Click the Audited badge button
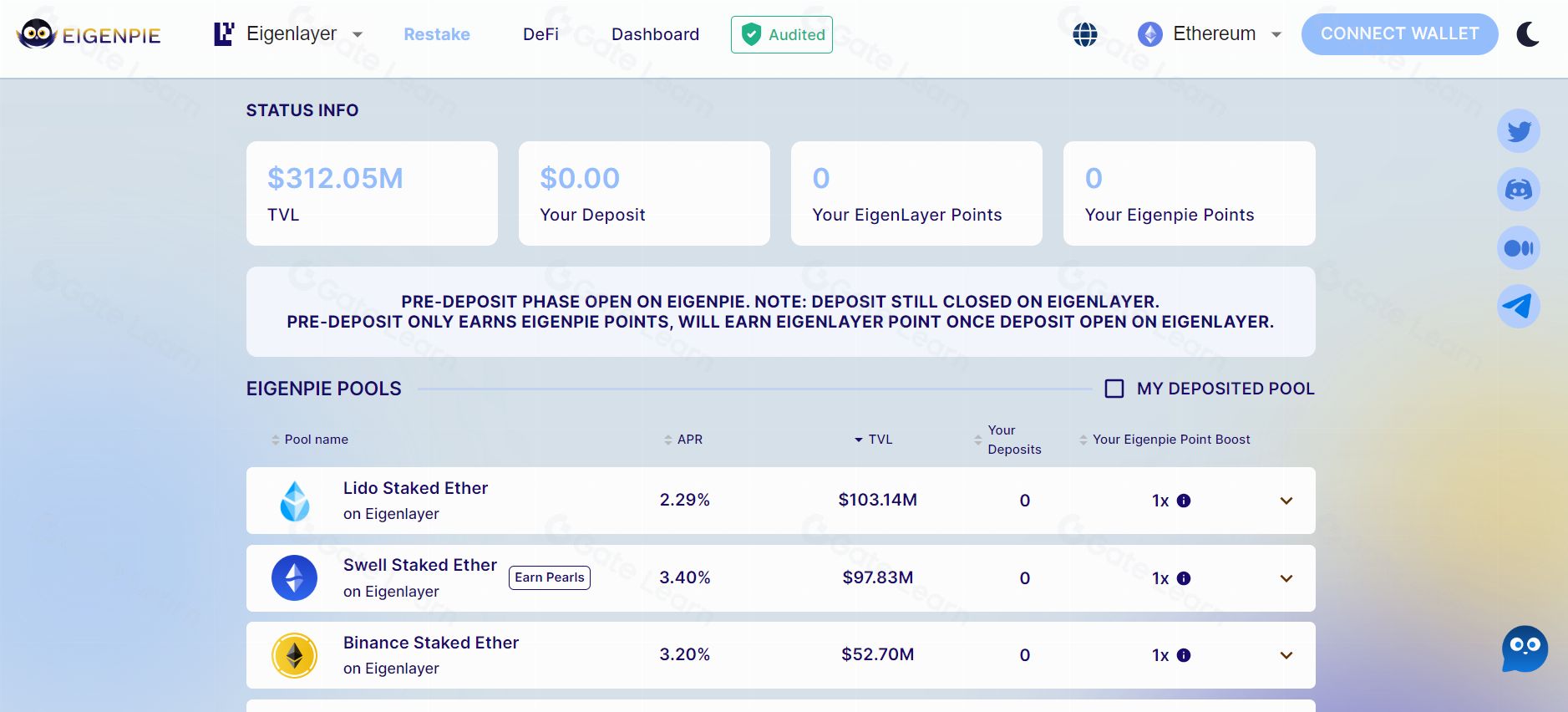 [782, 34]
